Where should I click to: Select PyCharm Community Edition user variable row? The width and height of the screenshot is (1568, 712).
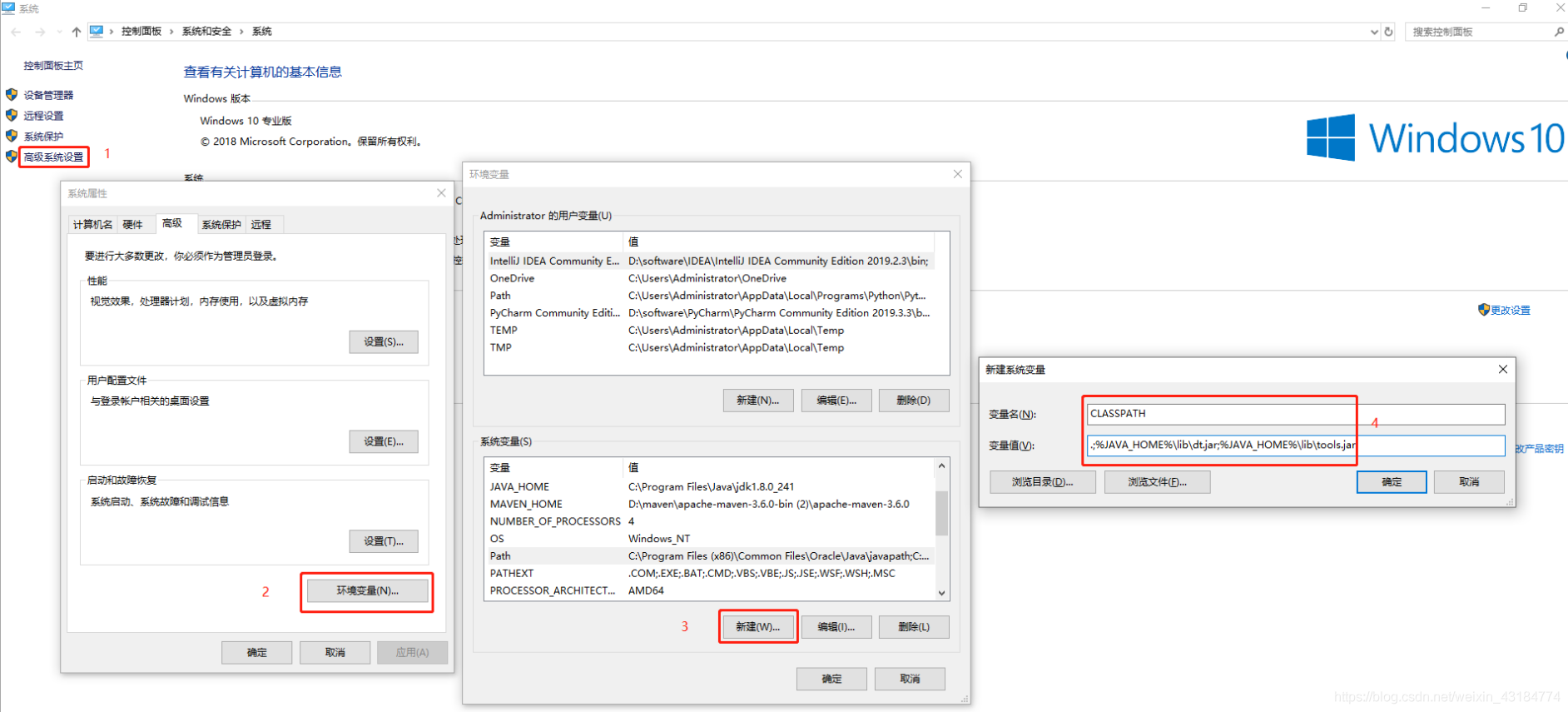click(709, 313)
